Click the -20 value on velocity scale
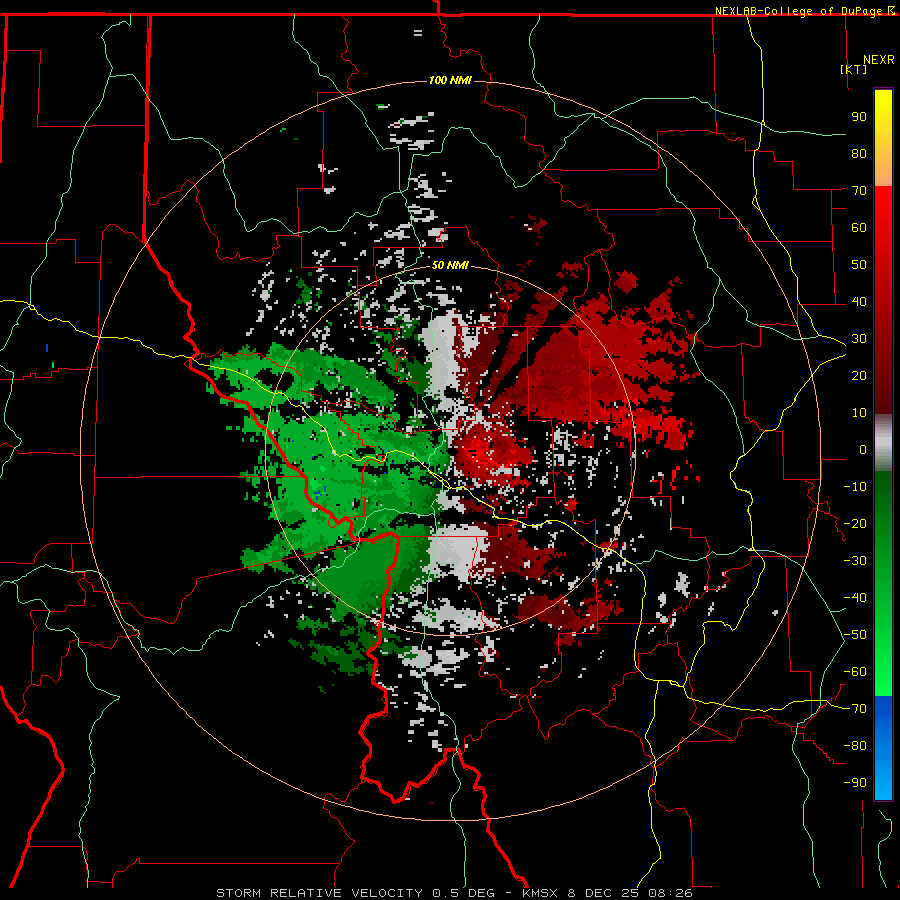Screen dimensions: 900x900 (x=855, y=523)
